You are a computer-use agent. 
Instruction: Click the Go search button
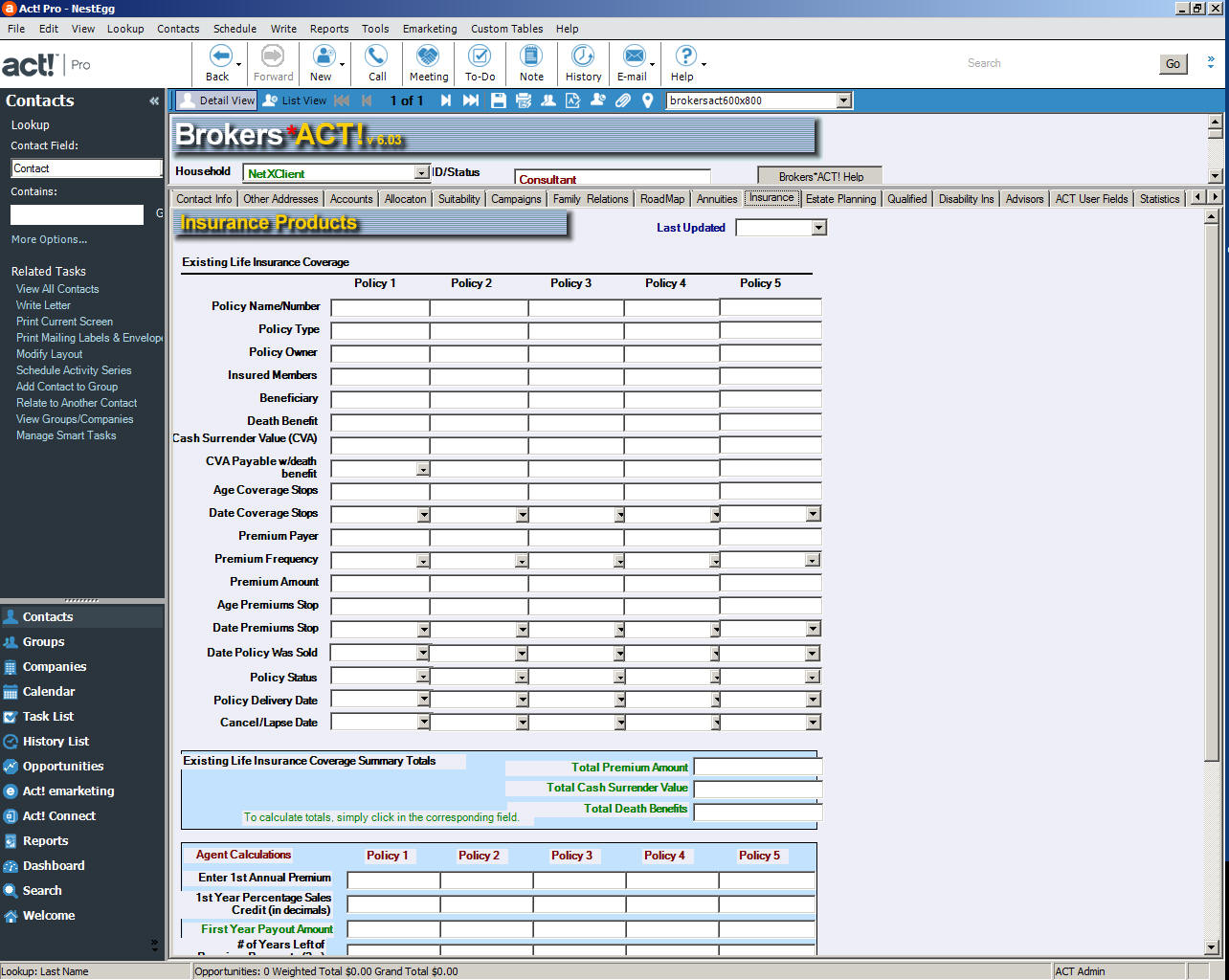tap(1173, 64)
